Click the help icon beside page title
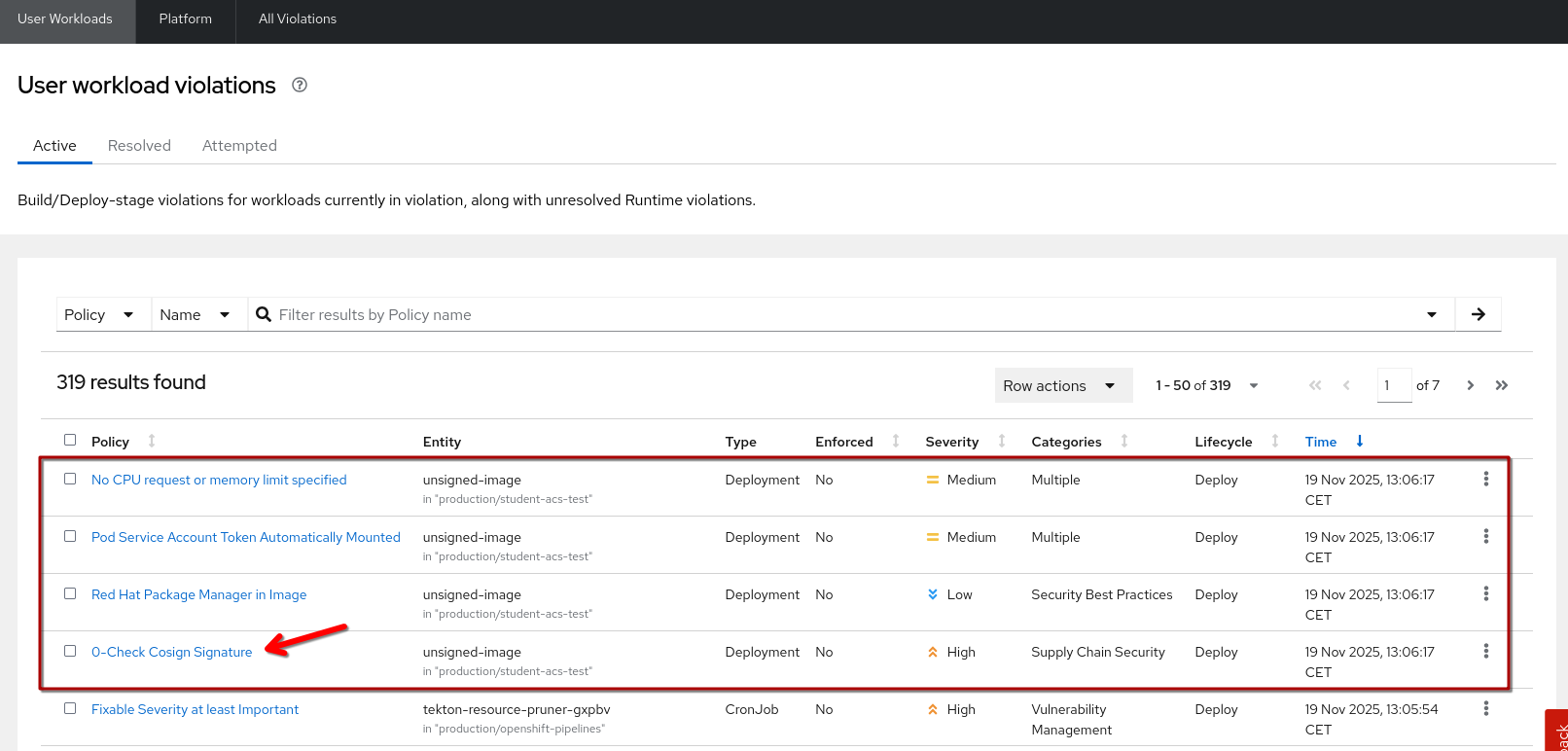This screenshot has height=751, width=1568. click(300, 85)
